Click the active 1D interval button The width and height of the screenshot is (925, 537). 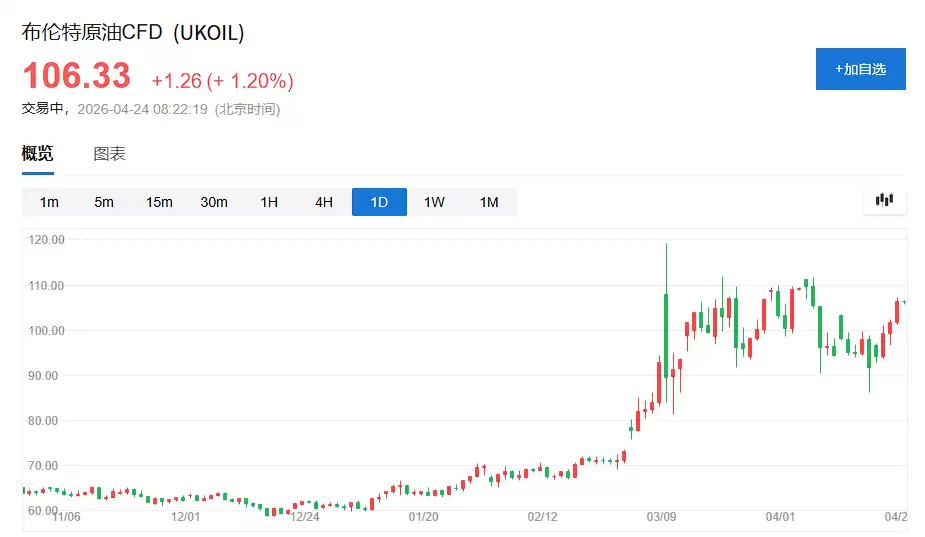(379, 202)
